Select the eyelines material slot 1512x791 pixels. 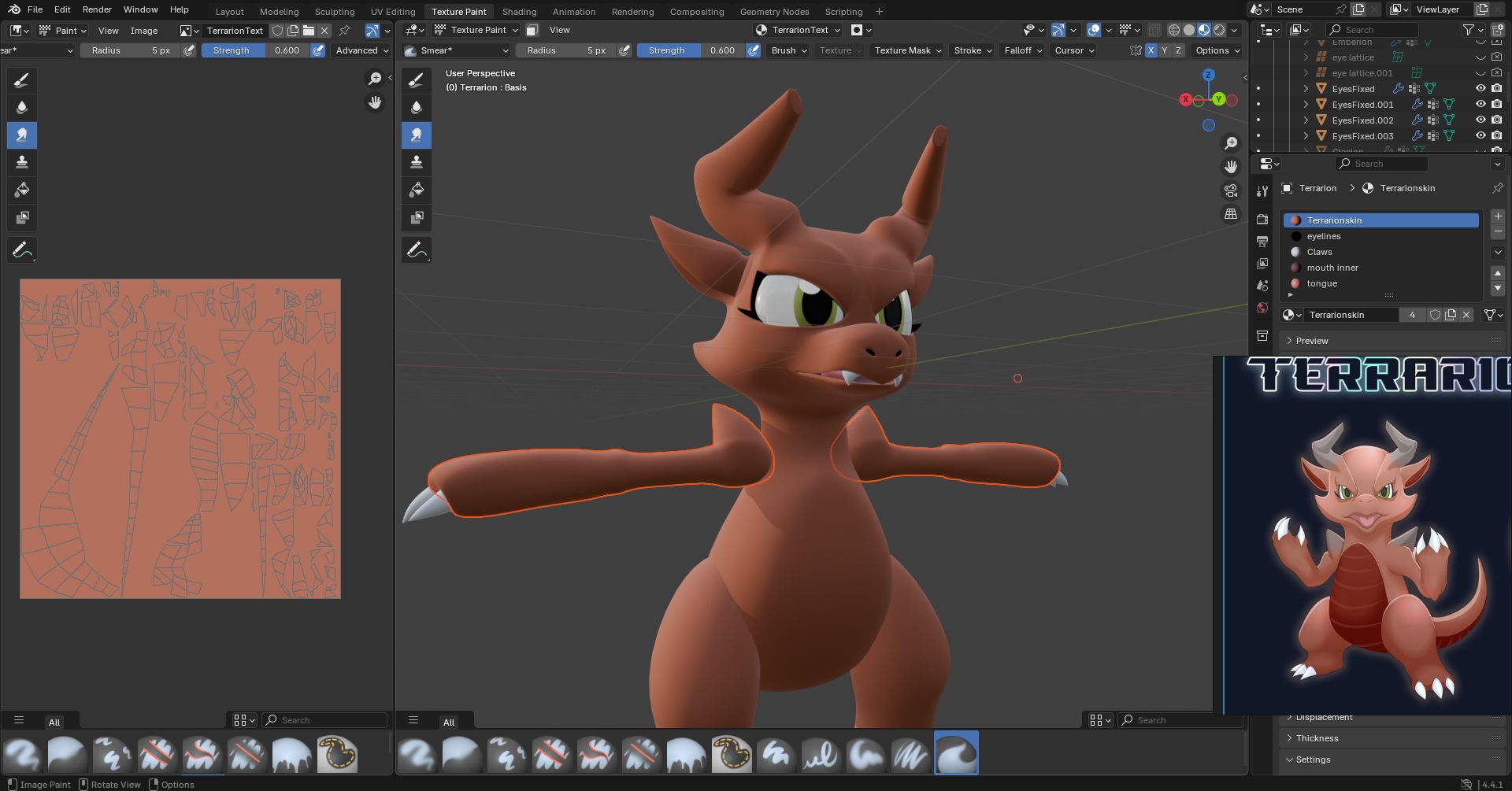[x=1380, y=236]
